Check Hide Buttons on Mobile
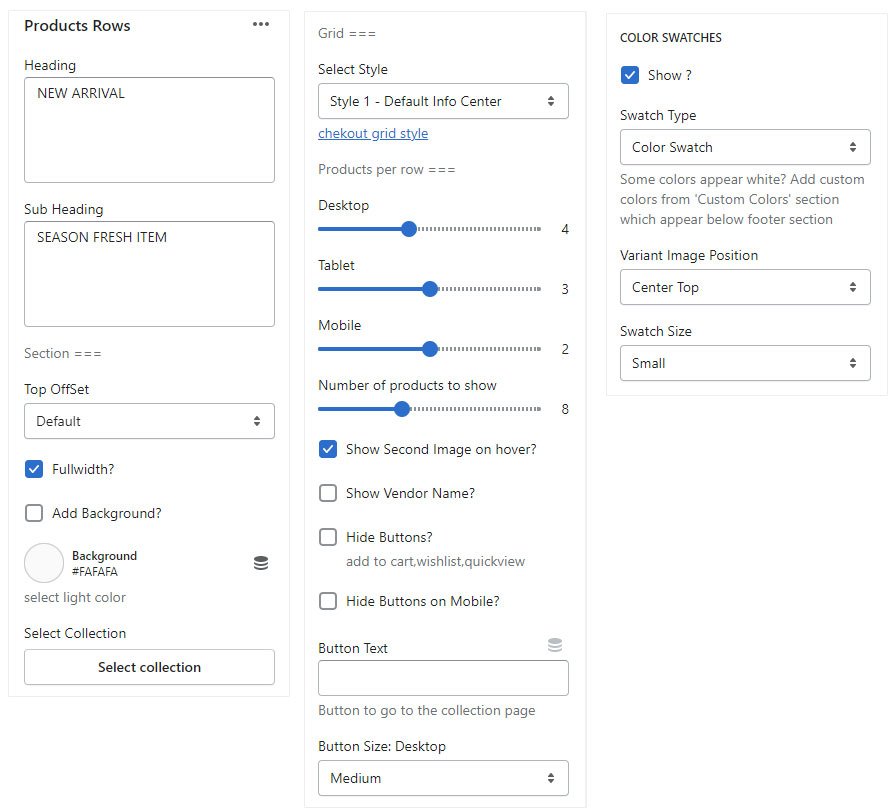 point(328,601)
